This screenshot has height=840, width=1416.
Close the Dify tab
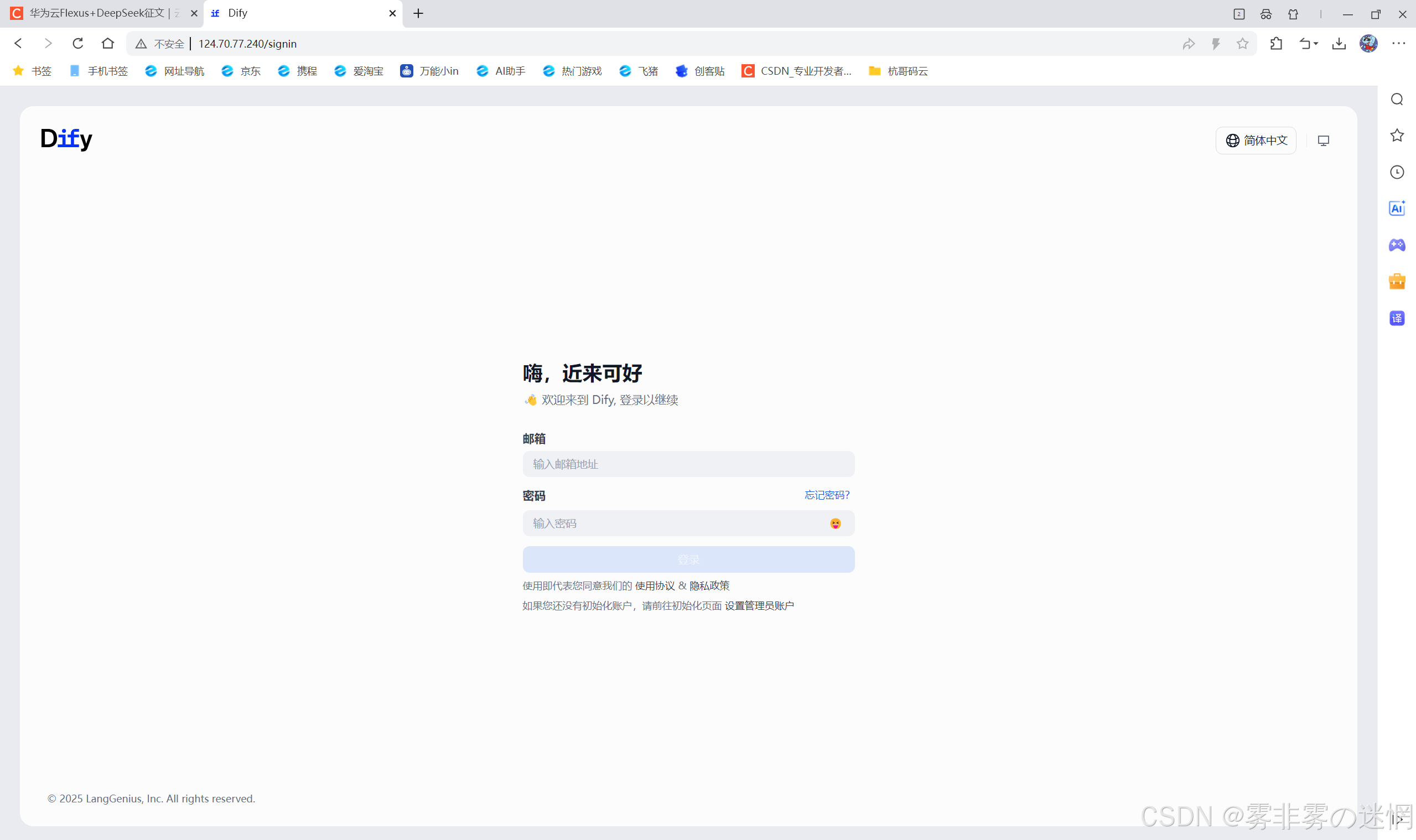392,13
